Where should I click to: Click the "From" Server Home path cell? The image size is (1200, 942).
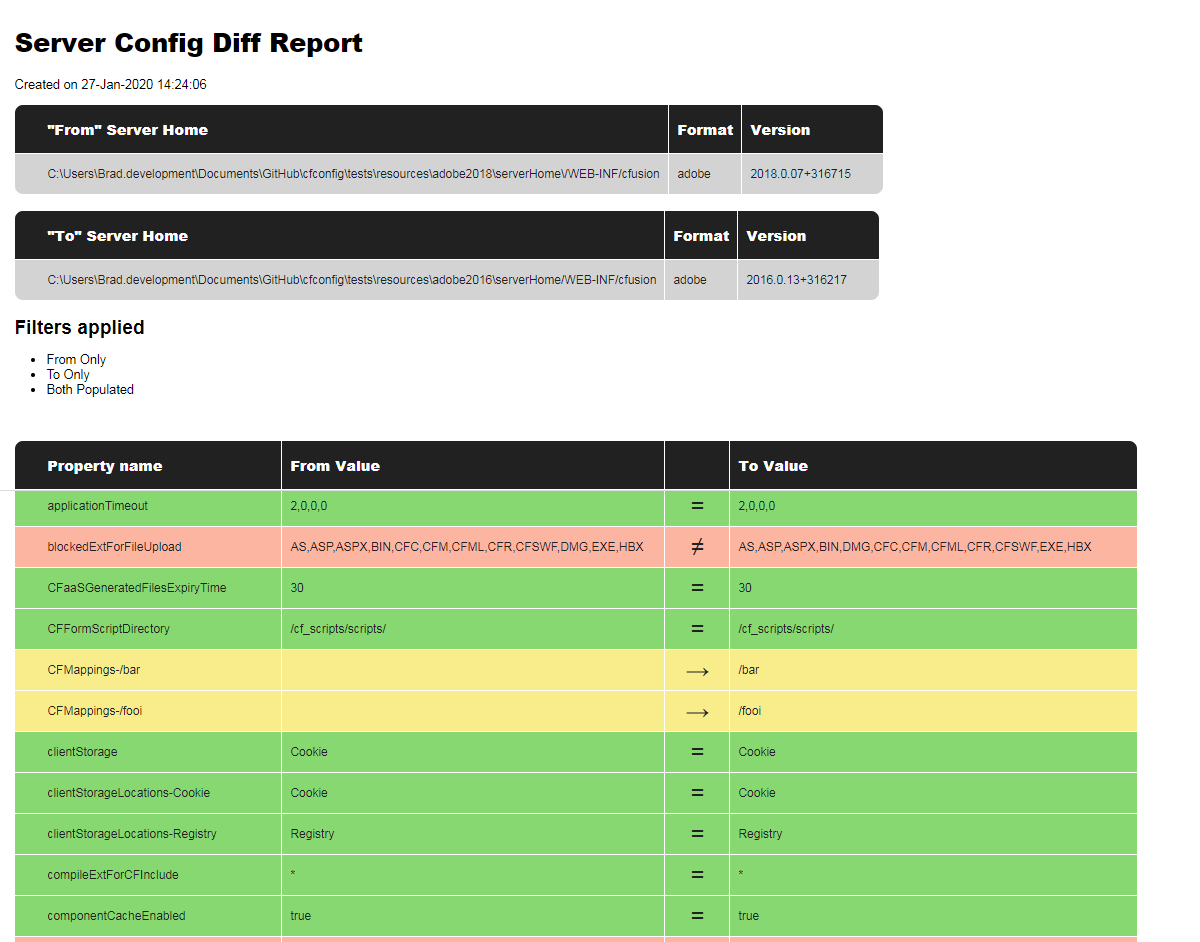click(353, 174)
